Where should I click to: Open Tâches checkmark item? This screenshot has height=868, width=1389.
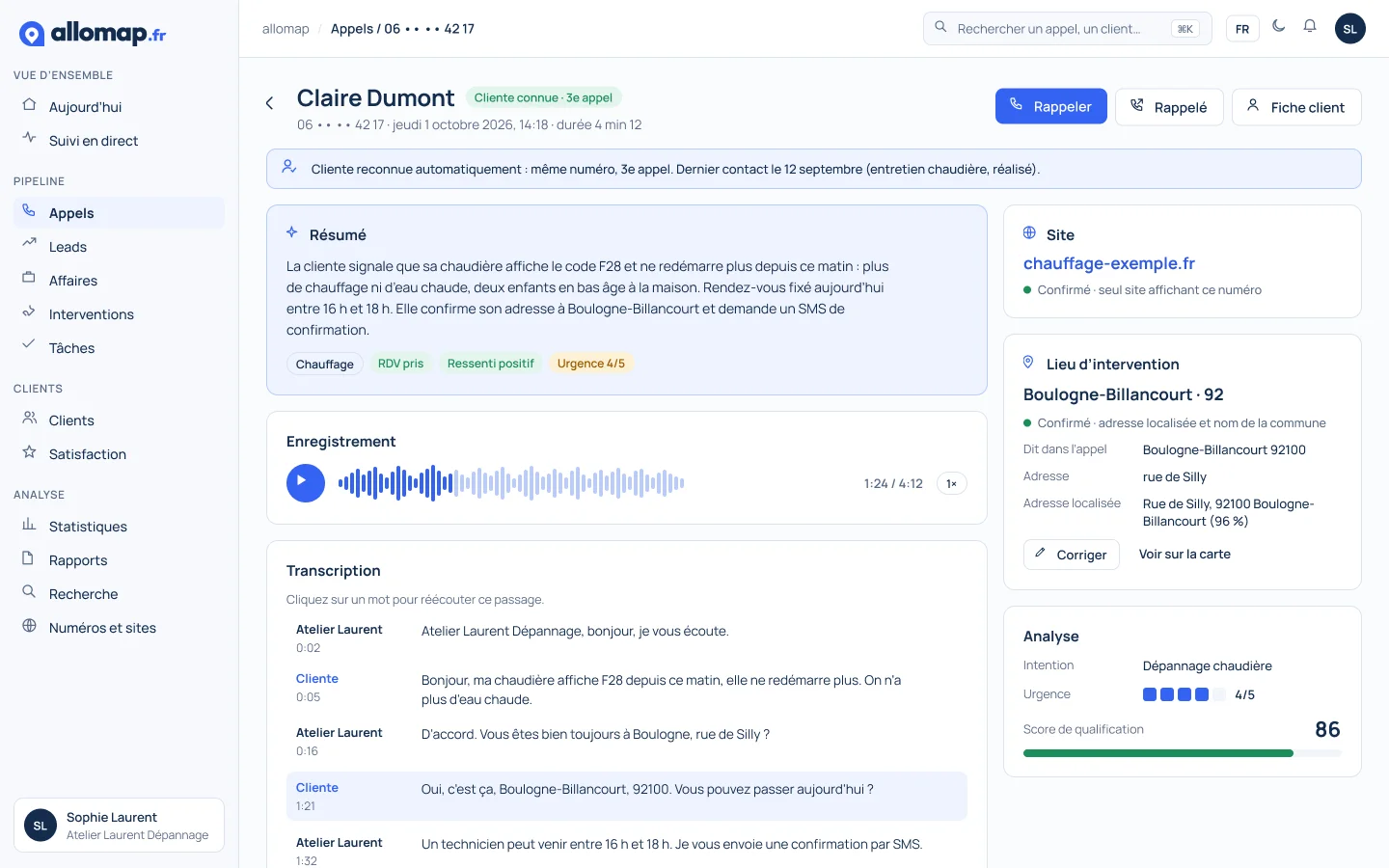tap(119, 348)
